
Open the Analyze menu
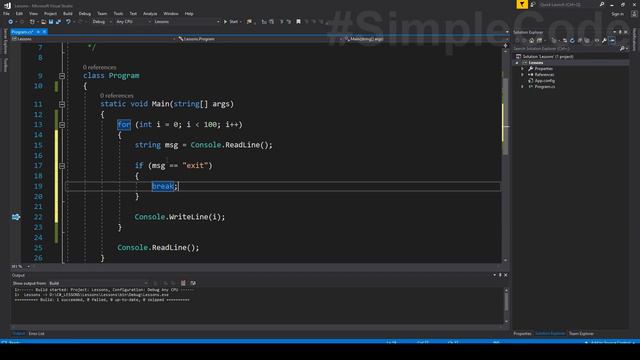tap(150, 13)
